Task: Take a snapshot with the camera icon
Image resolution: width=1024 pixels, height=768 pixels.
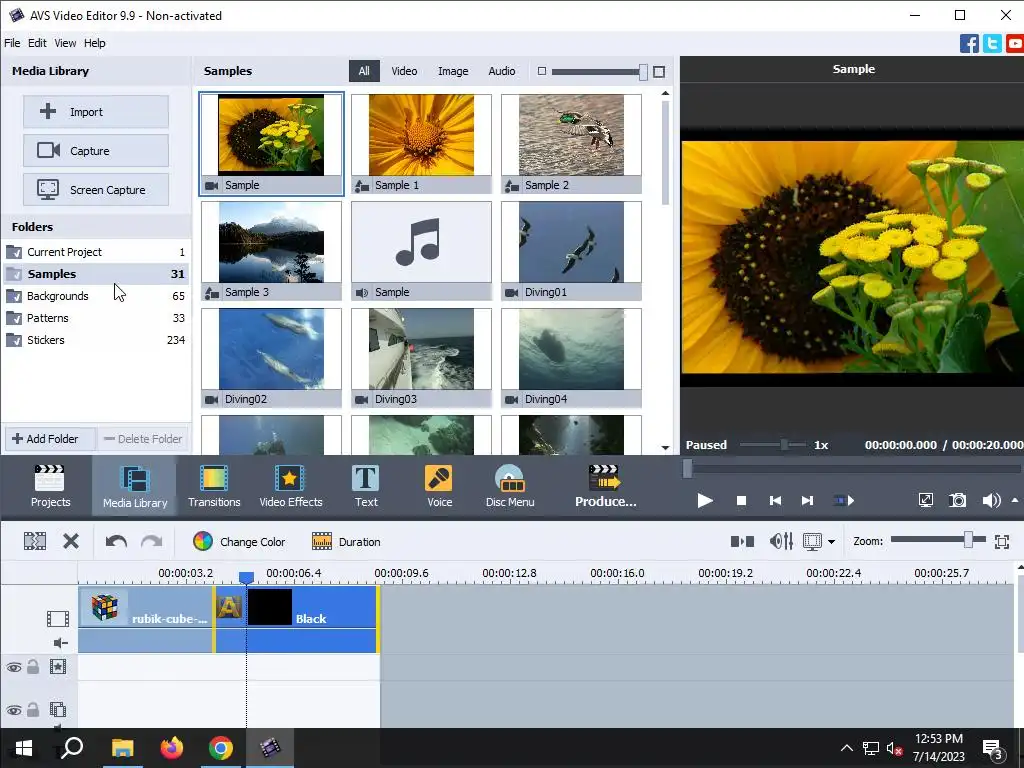Action: pyautogui.click(x=957, y=500)
